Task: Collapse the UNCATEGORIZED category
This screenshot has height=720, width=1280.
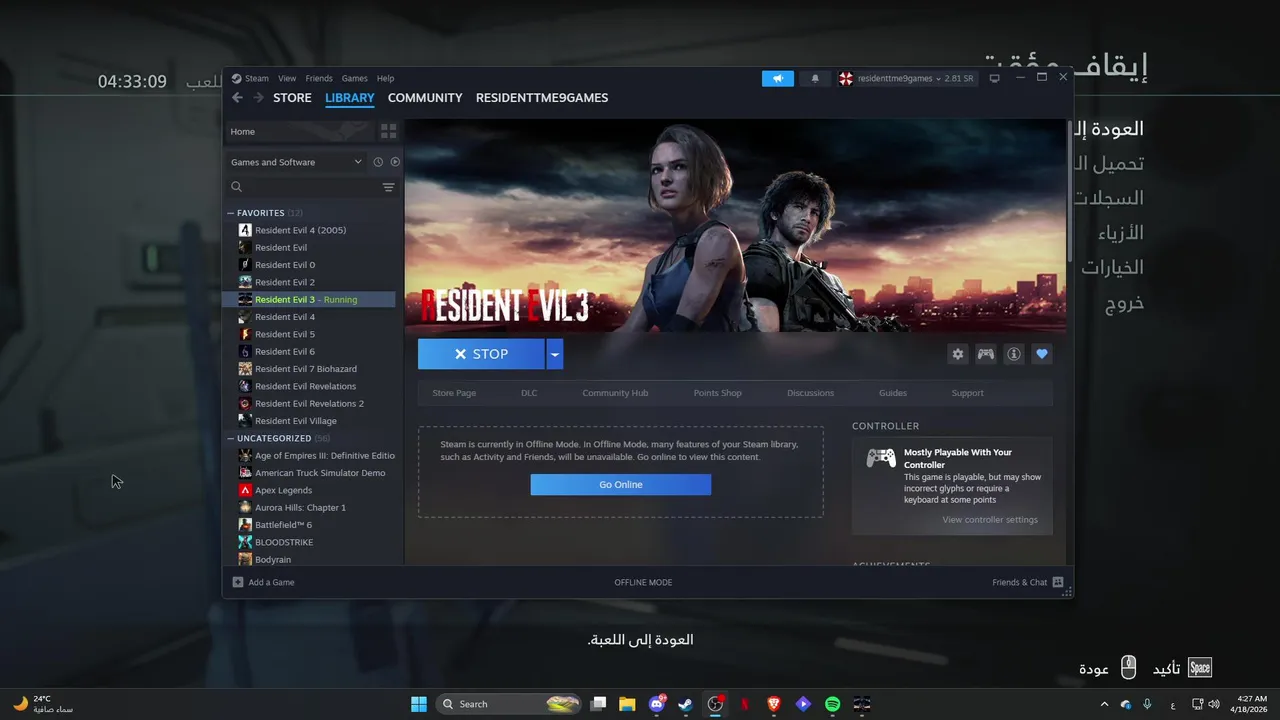Action: click(x=231, y=438)
